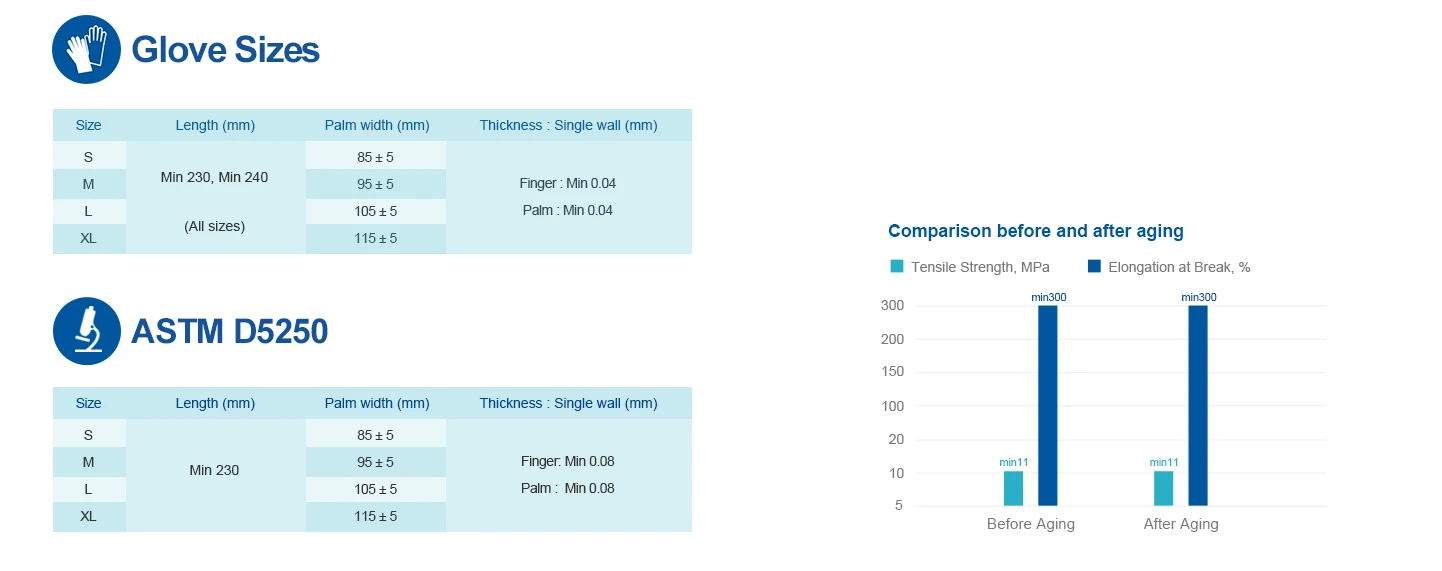This screenshot has width=1442, height=571.
Task: Click the After Aging axis label
Action: point(1180,524)
